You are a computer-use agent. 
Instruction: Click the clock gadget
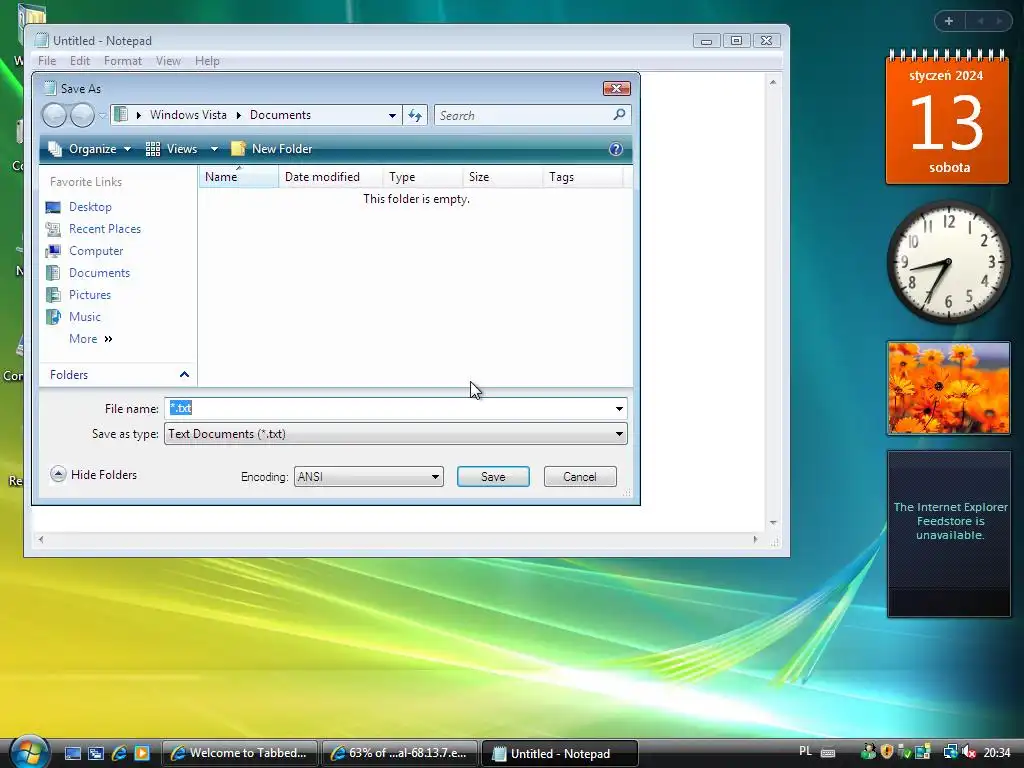click(x=948, y=262)
